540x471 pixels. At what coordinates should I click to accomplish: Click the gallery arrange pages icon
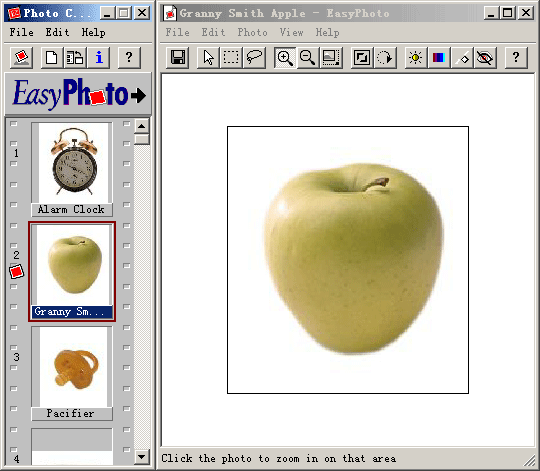click(x=75, y=57)
